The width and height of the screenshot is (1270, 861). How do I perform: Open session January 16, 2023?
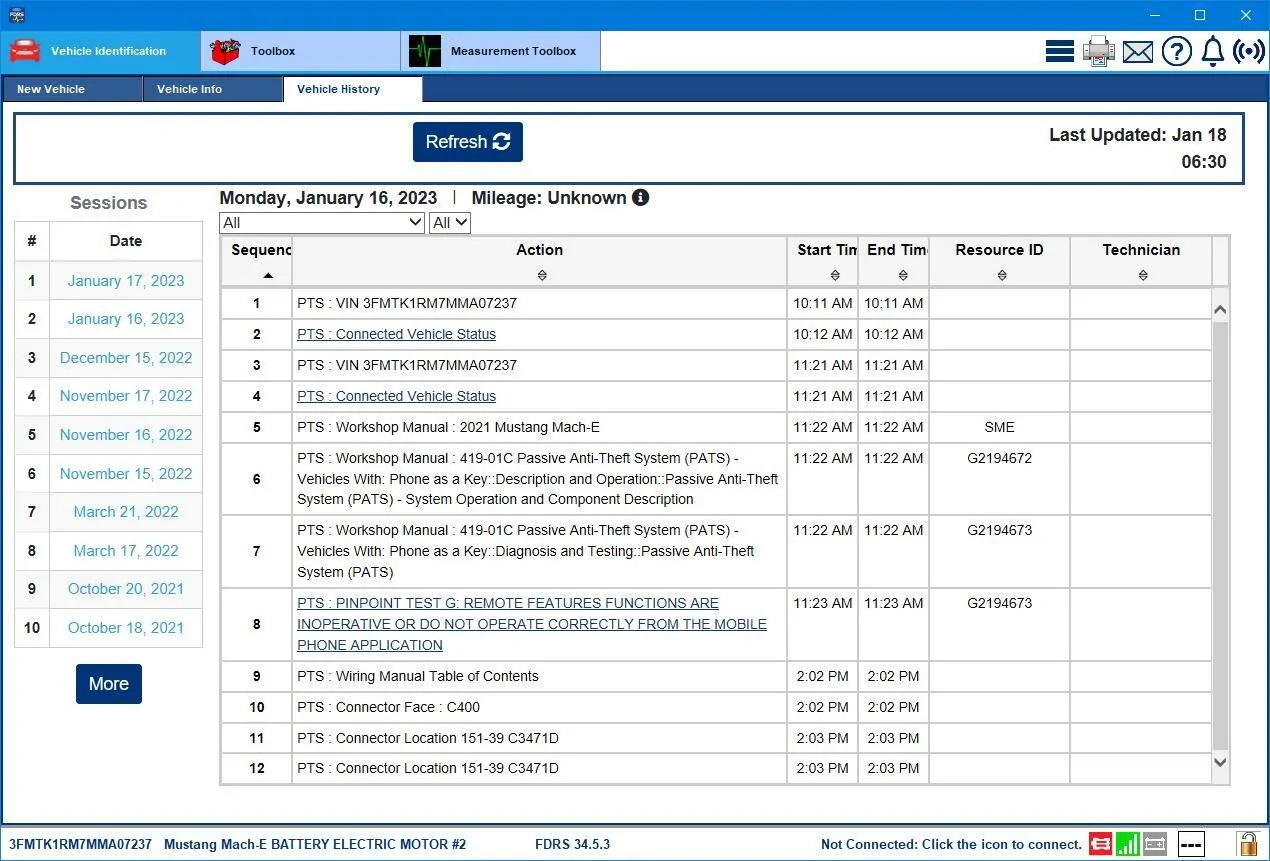click(x=126, y=319)
